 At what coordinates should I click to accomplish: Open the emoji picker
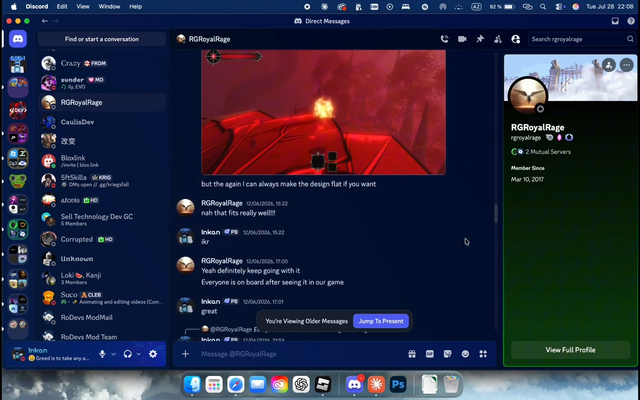(465, 354)
